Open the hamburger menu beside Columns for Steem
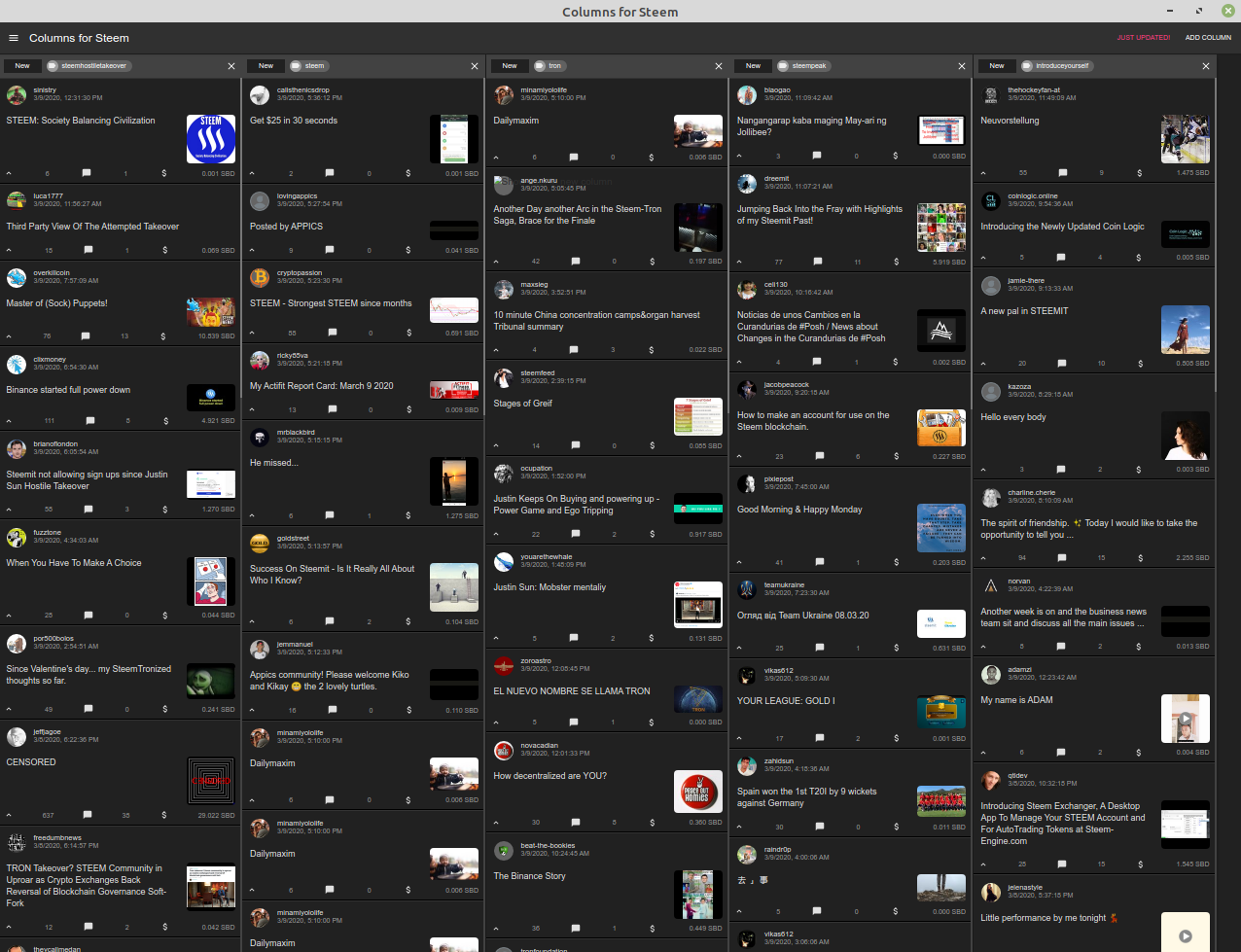Screen dimensions: 1241x952 [x=14, y=38]
